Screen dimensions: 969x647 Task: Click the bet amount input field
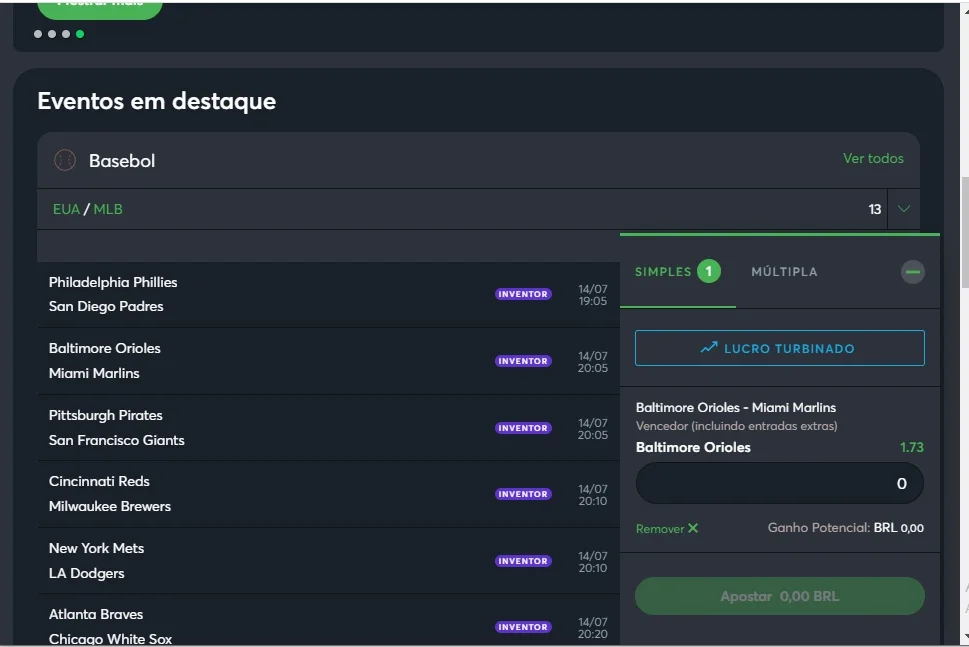779,483
